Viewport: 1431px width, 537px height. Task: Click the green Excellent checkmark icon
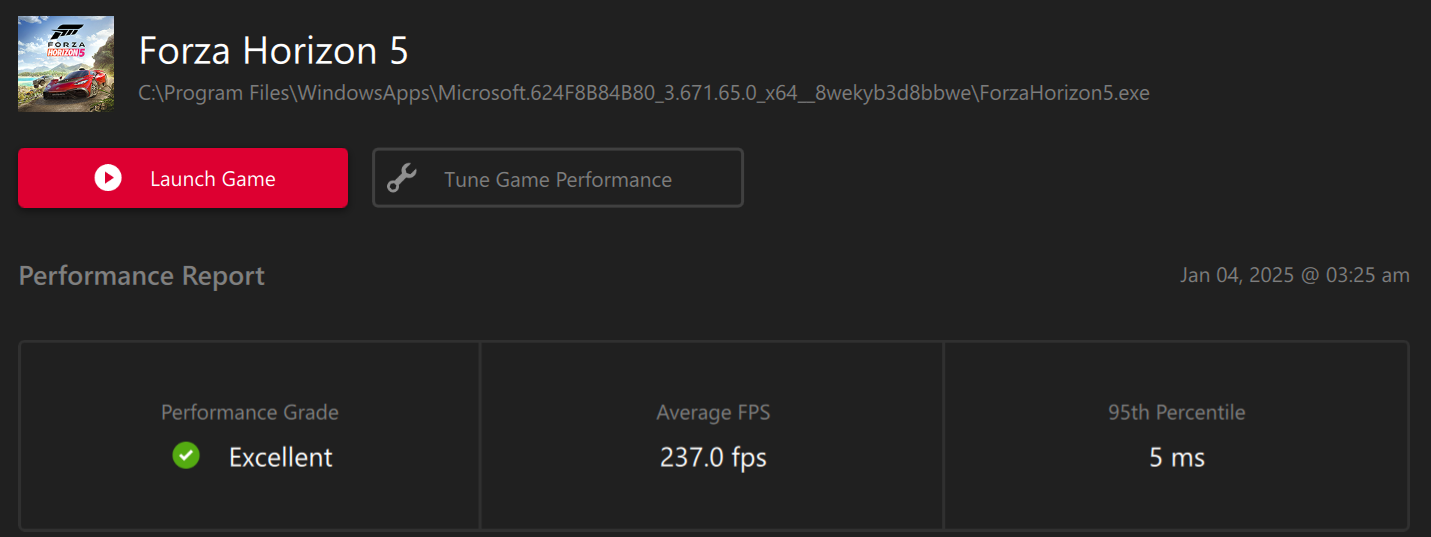pyautogui.click(x=186, y=456)
